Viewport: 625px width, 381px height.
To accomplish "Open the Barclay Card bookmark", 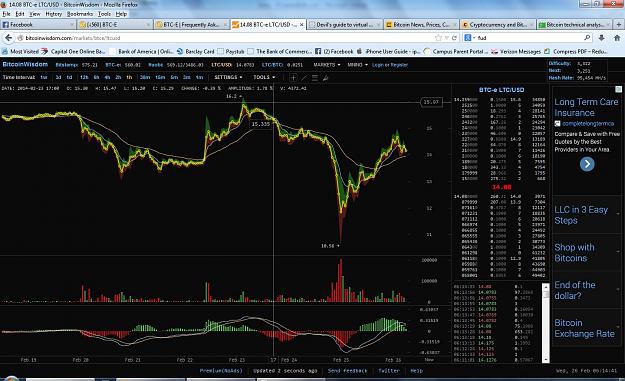I will 195,51.
